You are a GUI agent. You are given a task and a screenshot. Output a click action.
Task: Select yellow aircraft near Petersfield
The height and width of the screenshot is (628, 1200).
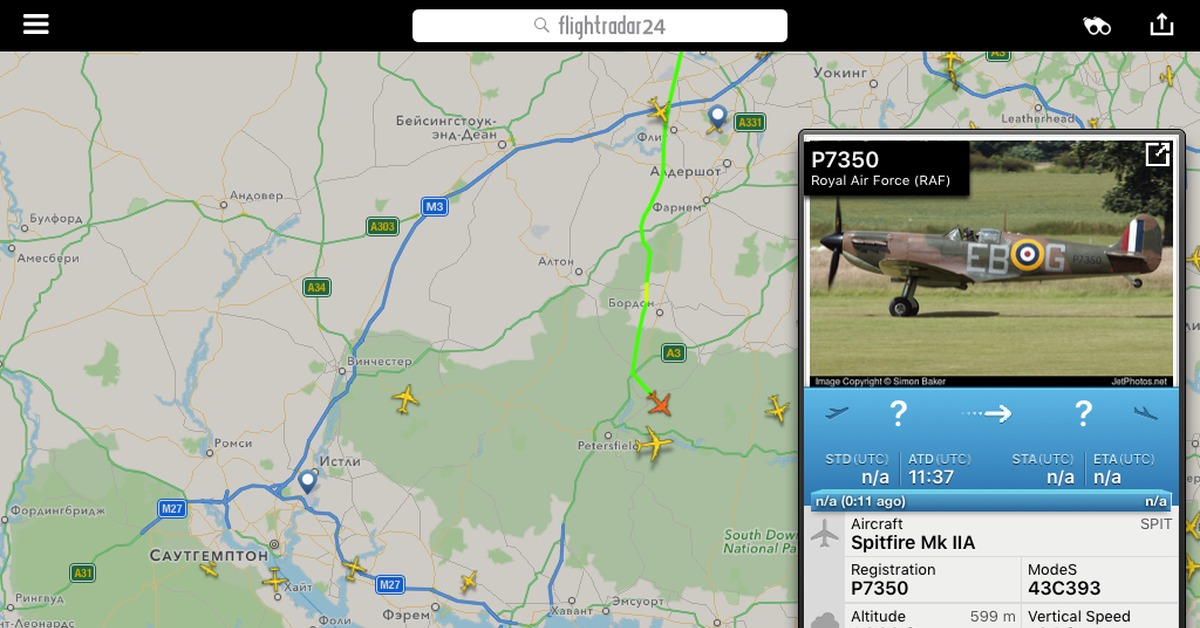653,443
